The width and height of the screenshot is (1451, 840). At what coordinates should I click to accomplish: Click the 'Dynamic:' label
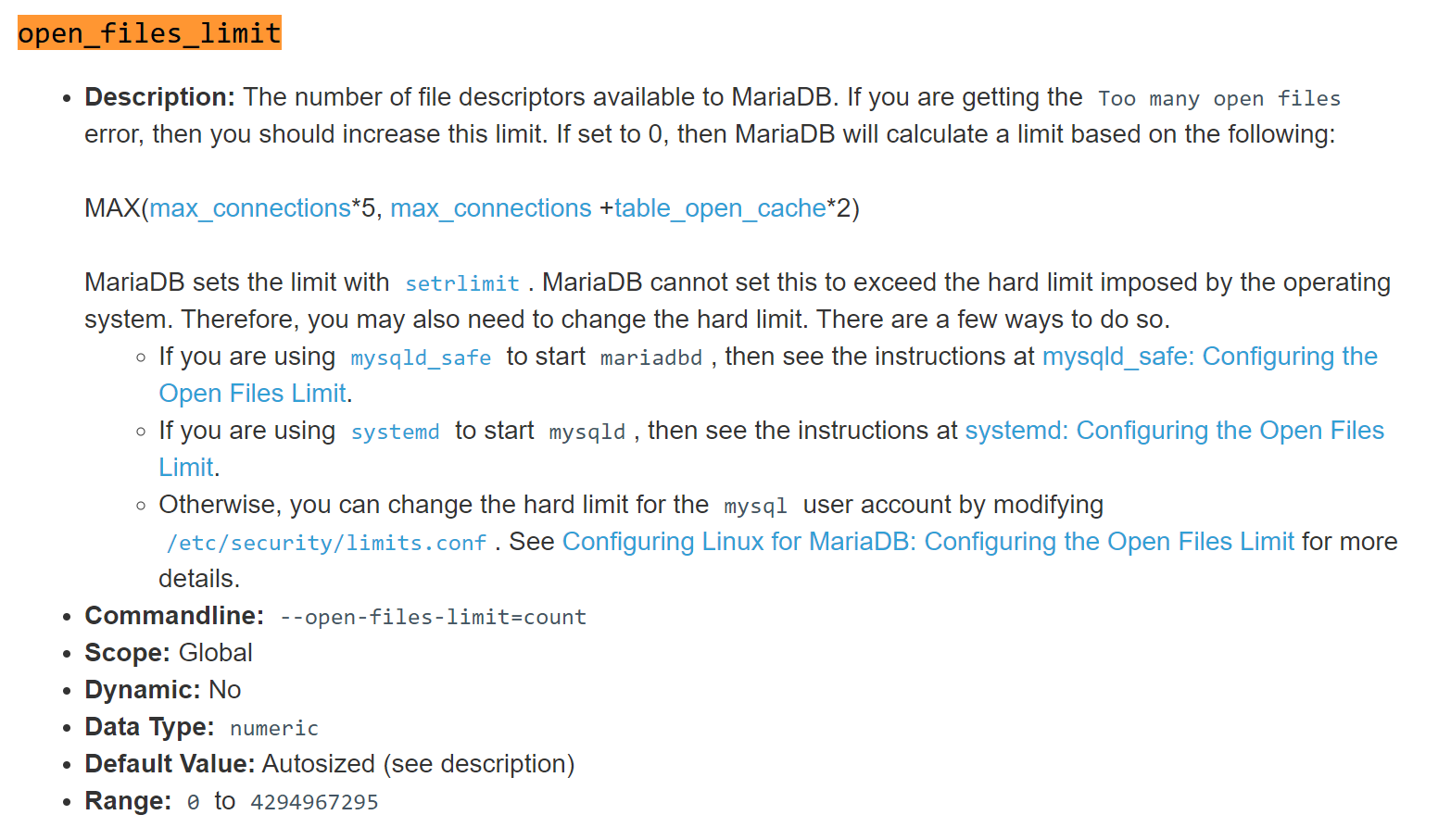[x=143, y=690]
